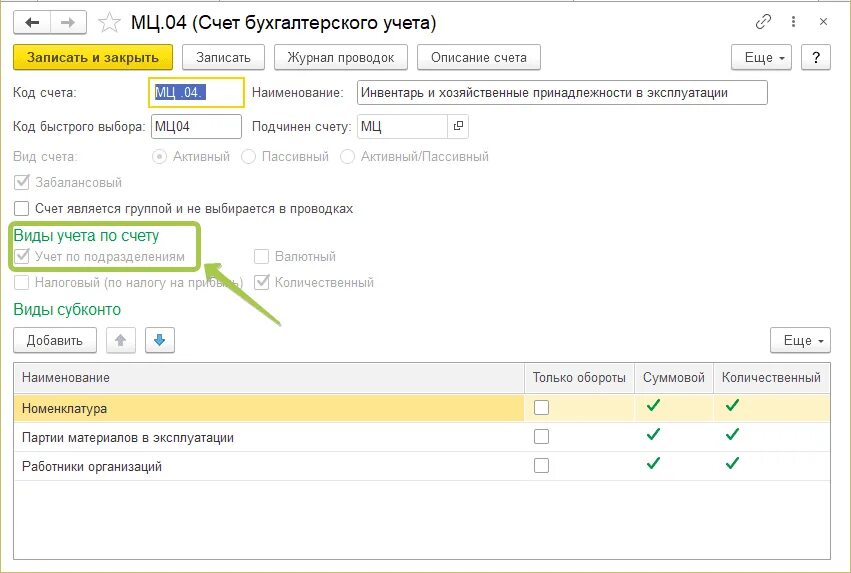The width and height of the screenshot is (851, 573).
Task: Check 'Счет является группой' checkbox
Action: pos(22,208)
